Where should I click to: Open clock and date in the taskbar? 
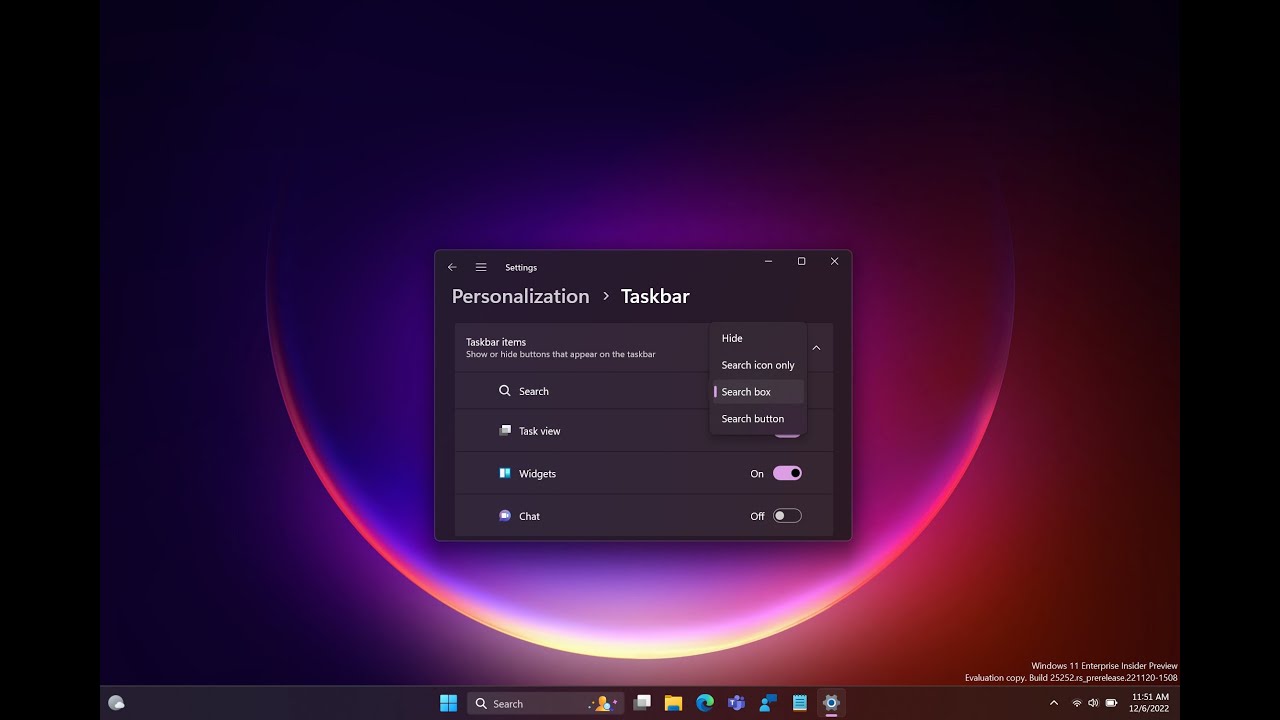coord(1149,702)
